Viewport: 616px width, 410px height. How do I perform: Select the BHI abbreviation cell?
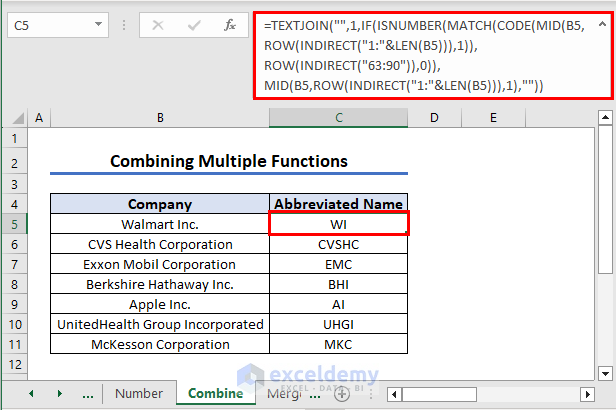coord(339,284)
